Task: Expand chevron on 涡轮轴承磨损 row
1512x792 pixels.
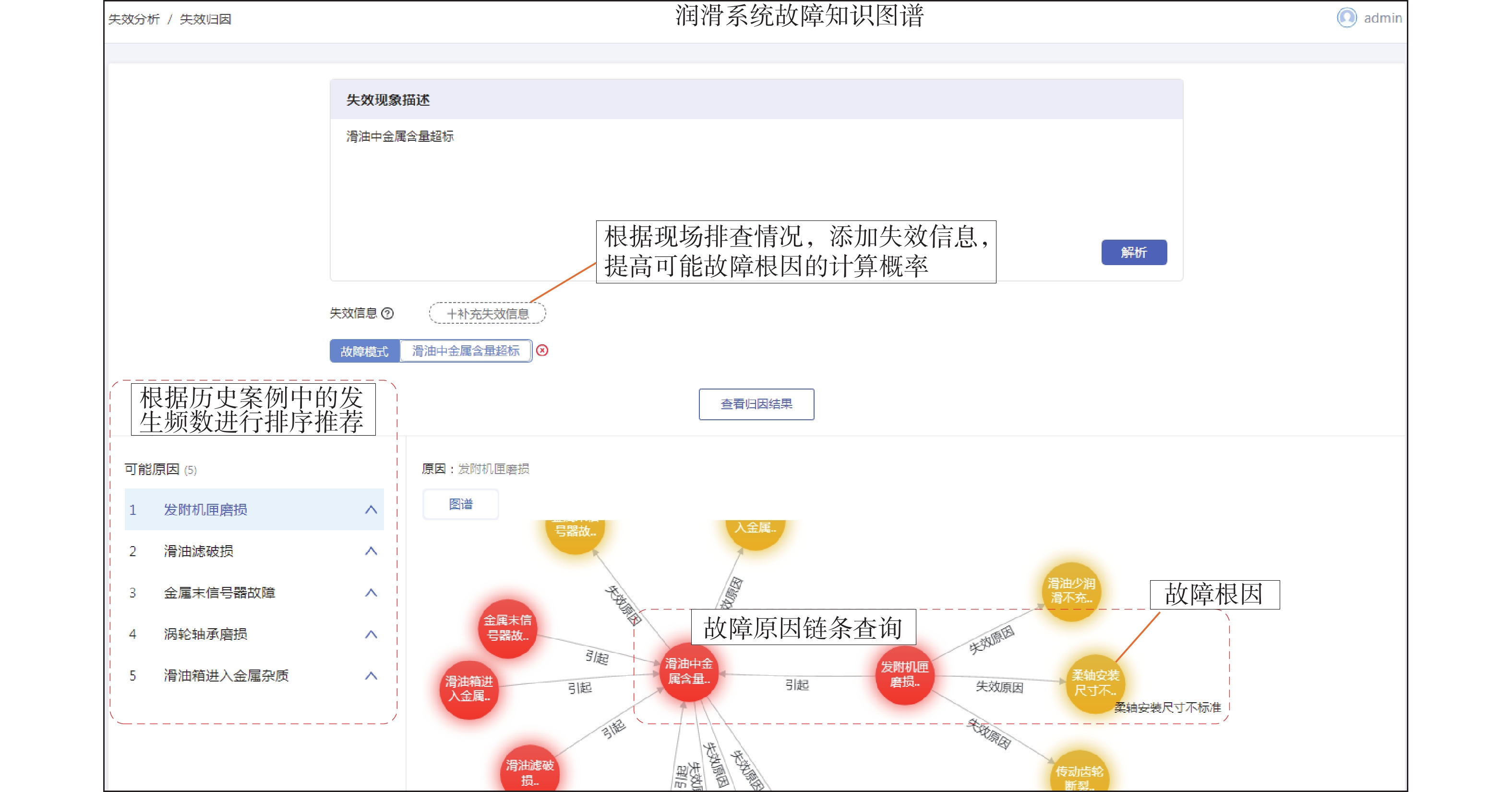Action: (x=371, y=634)
